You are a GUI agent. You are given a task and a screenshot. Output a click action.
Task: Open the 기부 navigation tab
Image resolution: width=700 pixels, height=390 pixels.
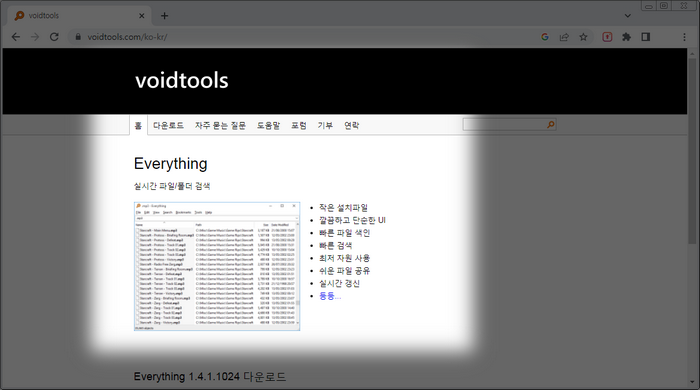(325, 125)
